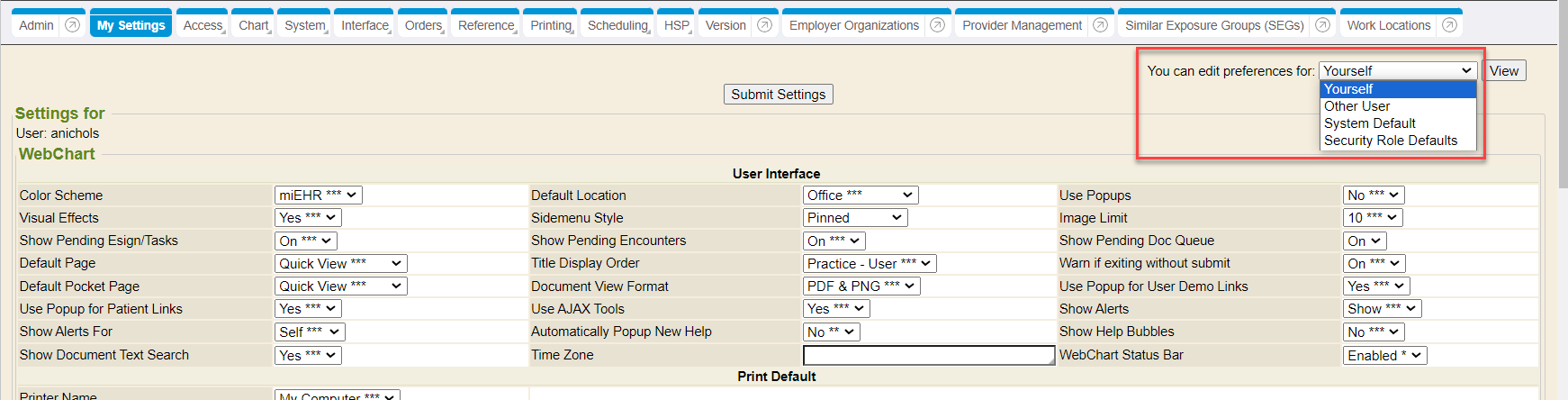Screen dimensions: 1568x400
Task: Open the Color Scheme dropdown
Action: (318, 195)
